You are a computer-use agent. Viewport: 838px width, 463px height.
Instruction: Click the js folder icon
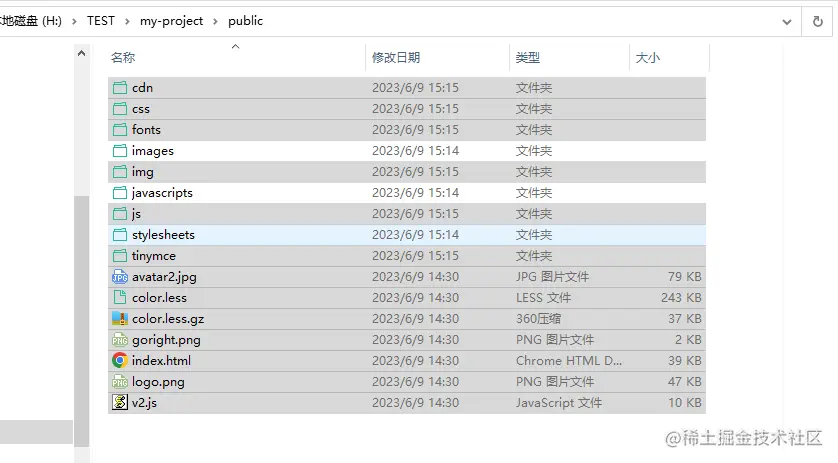click(120, 214)
